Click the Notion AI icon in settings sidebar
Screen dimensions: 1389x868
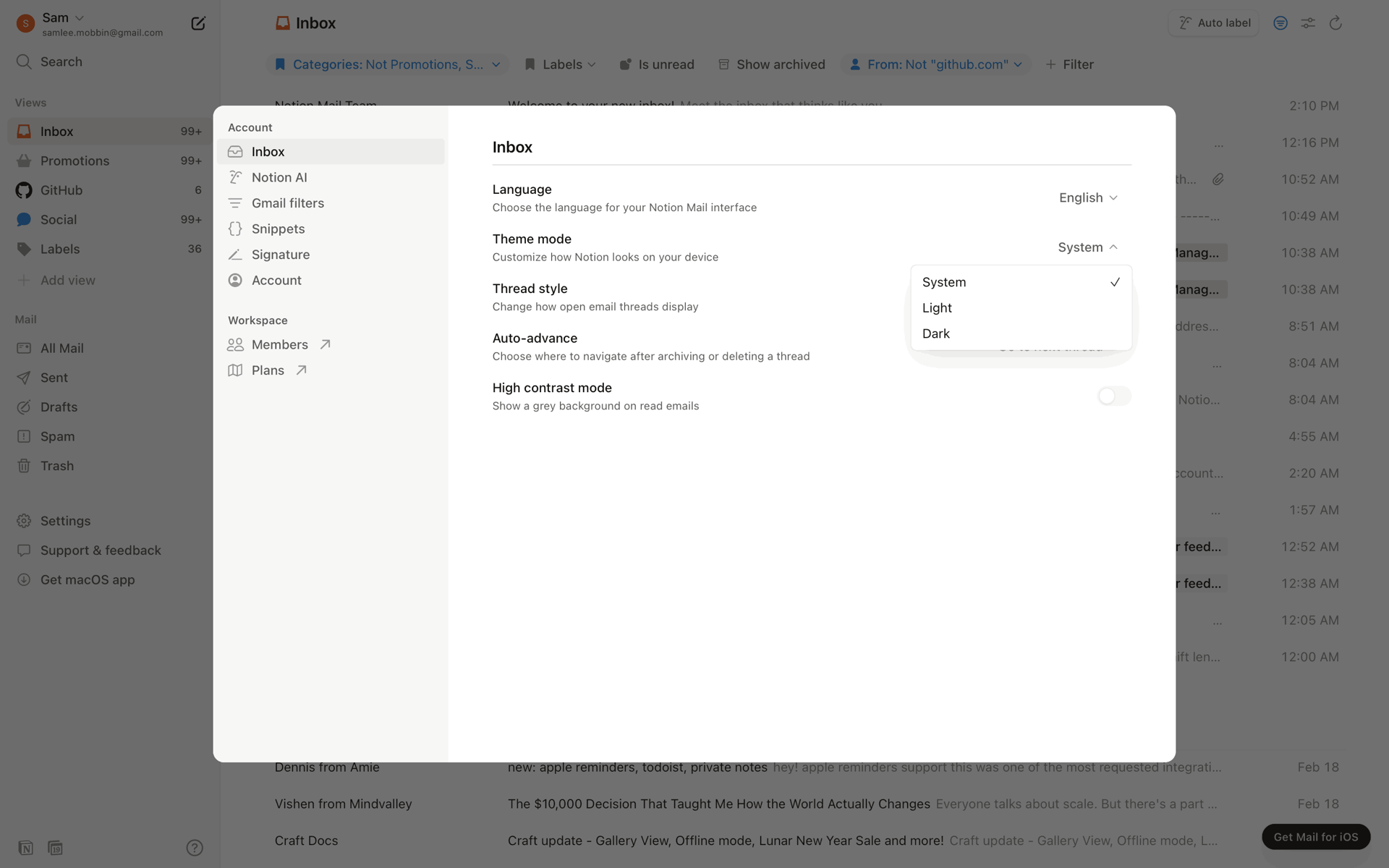(x=235, y=177)
